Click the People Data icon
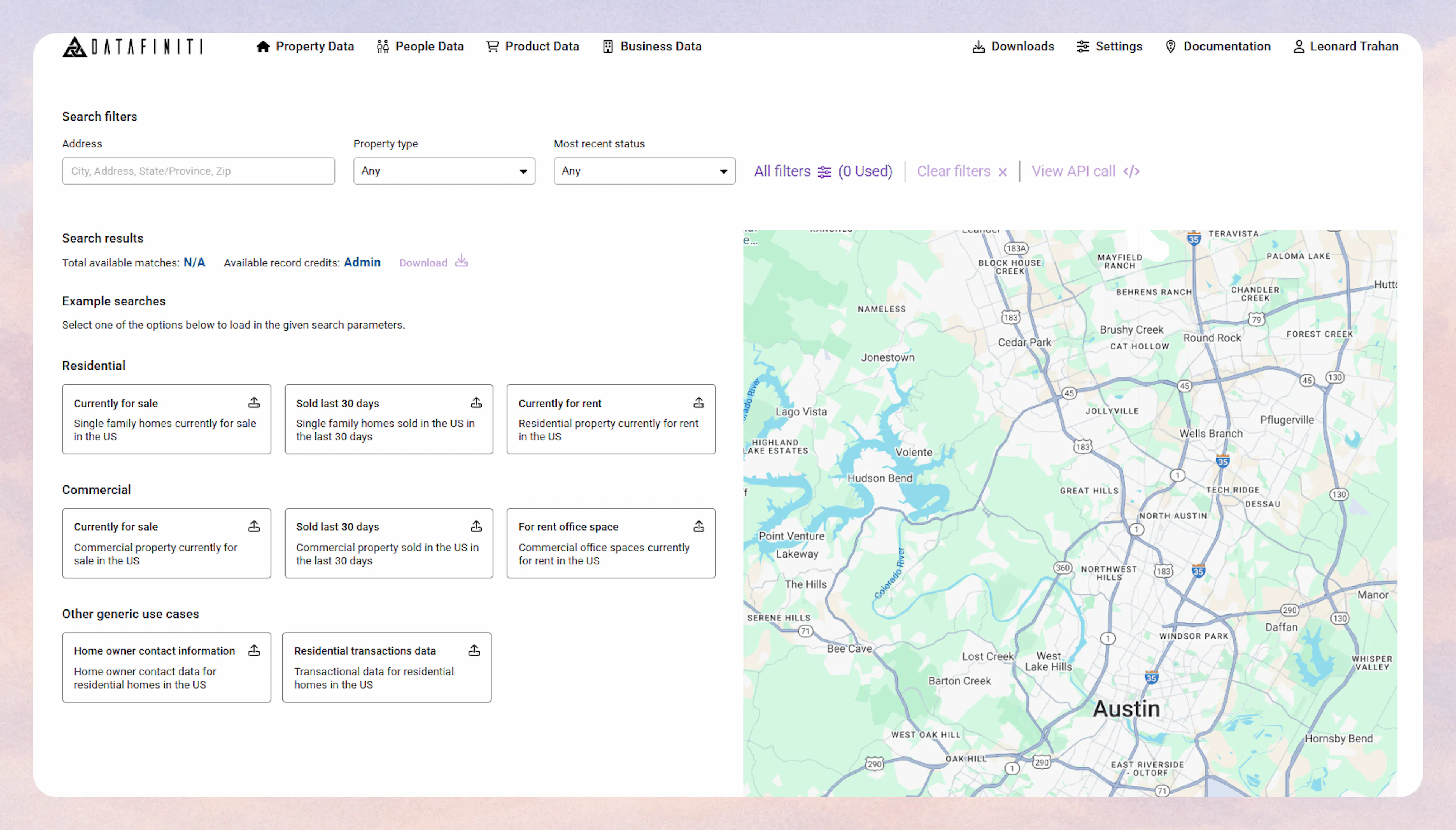 point(383,46)
